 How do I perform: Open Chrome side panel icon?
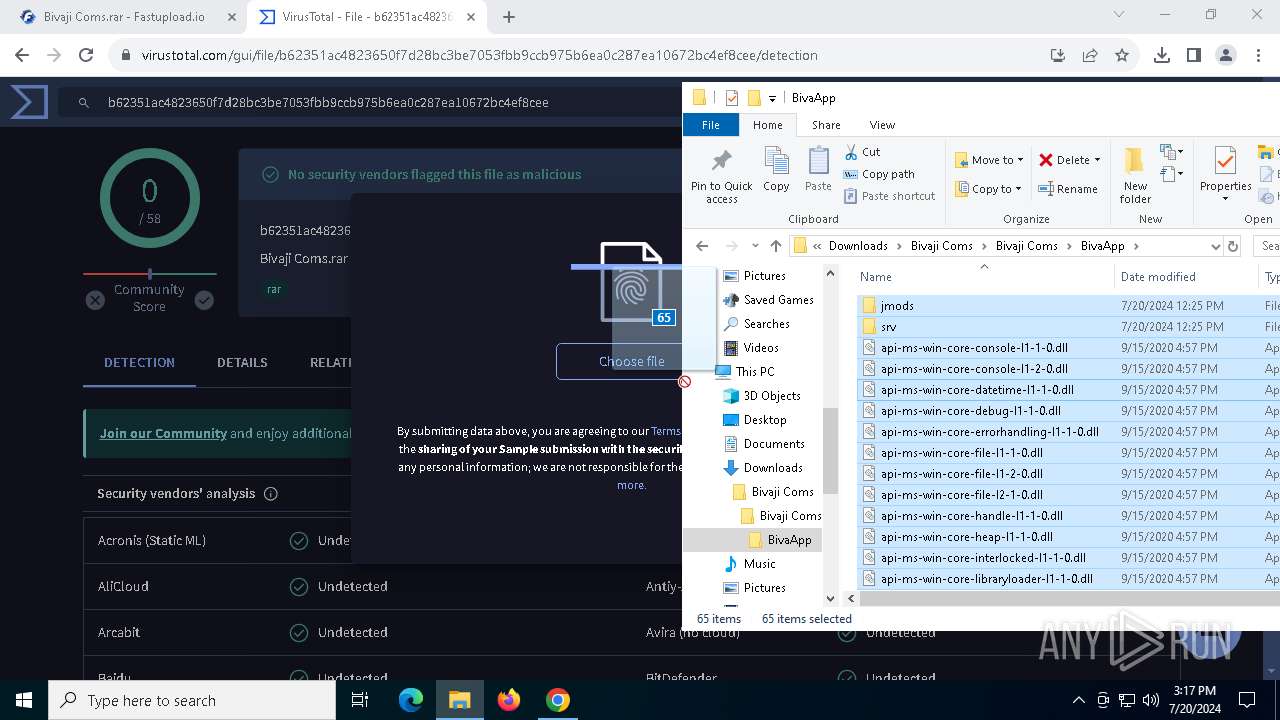(x=1194, y=55)
